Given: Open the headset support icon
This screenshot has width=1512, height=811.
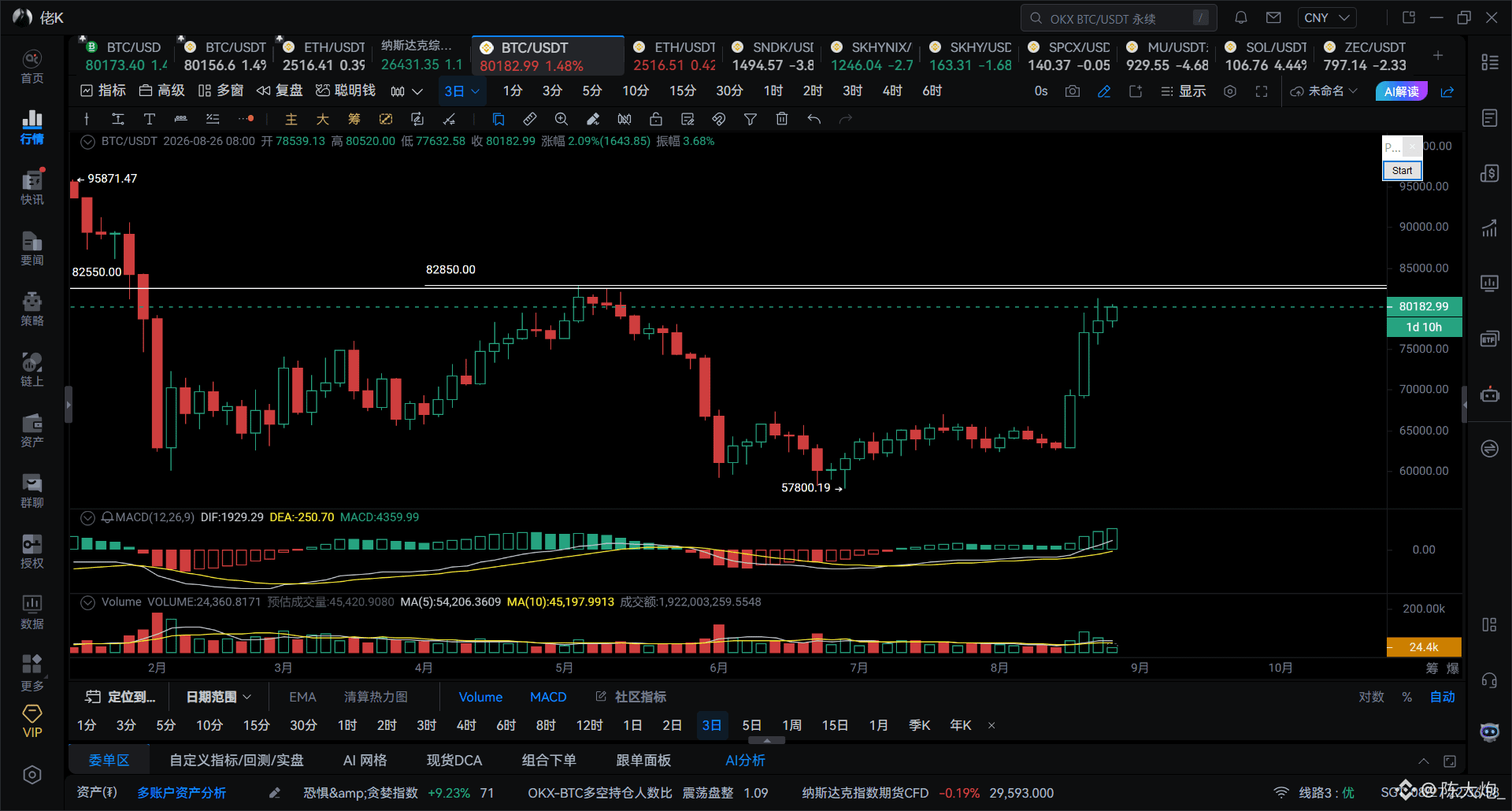Looking at the screenshot, I should pyautogui.click(x=1489, y=680).
